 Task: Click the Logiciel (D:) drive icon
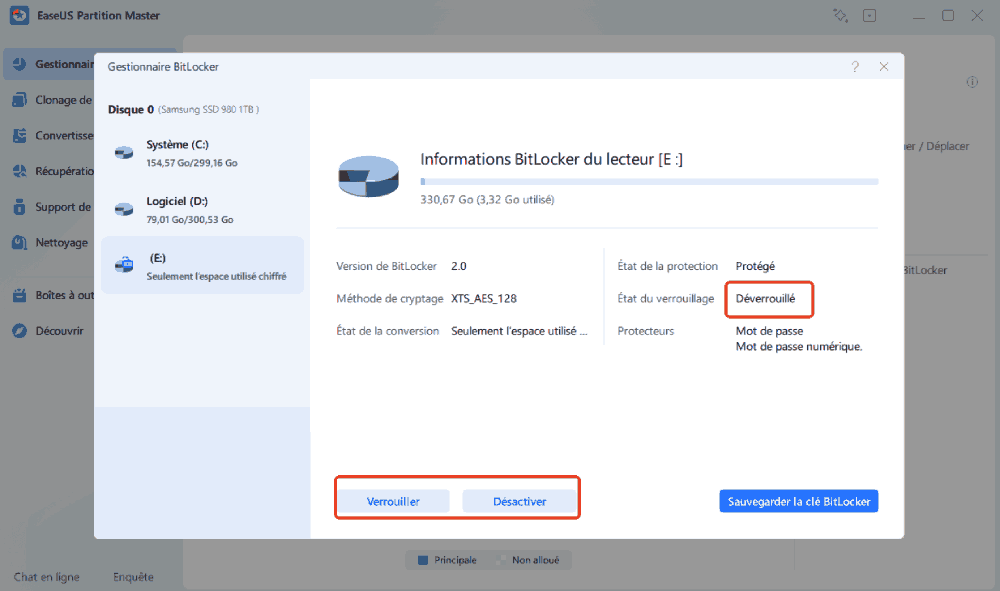click(124, 209)
